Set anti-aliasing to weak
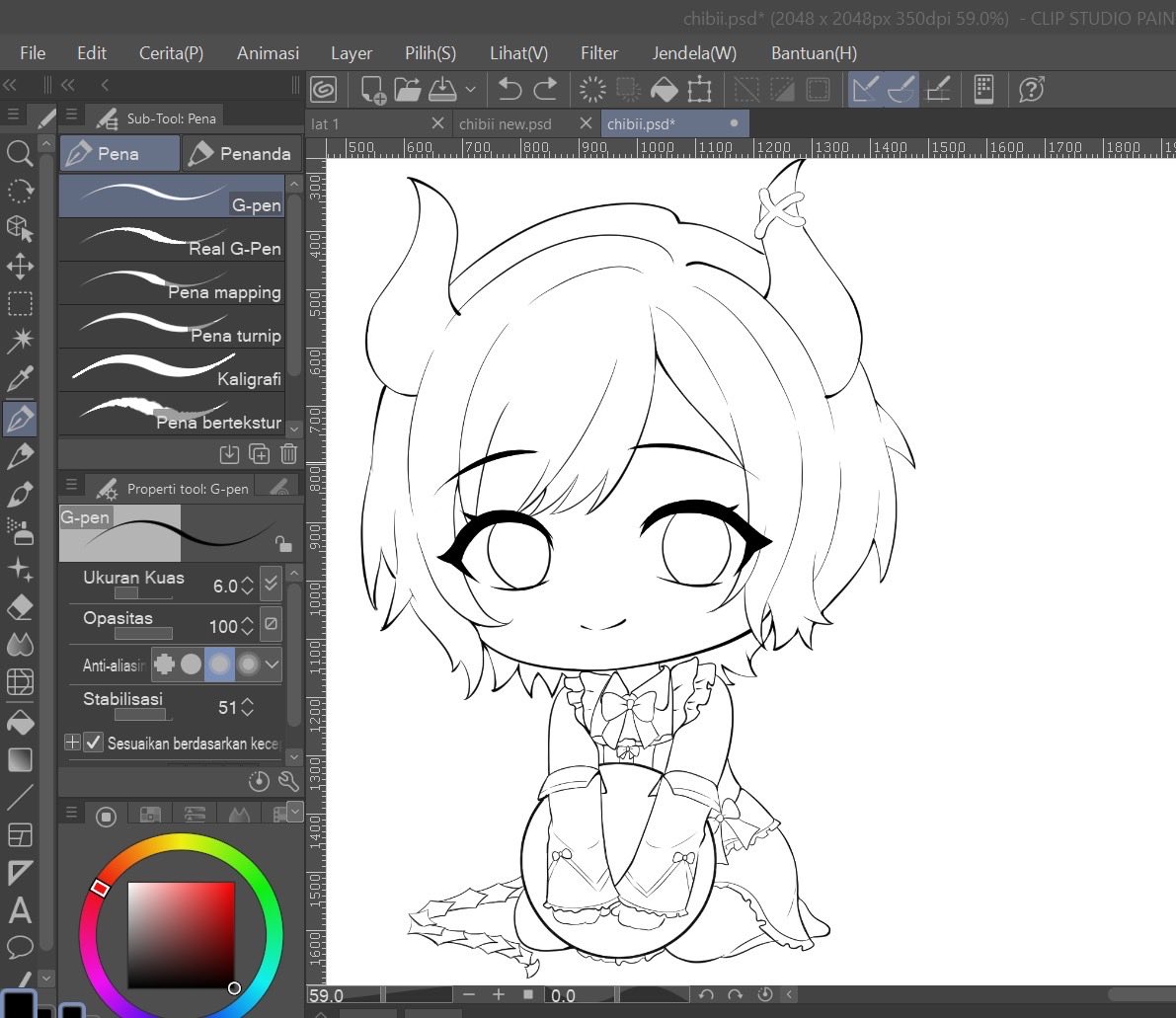 (x=192, y=664)
